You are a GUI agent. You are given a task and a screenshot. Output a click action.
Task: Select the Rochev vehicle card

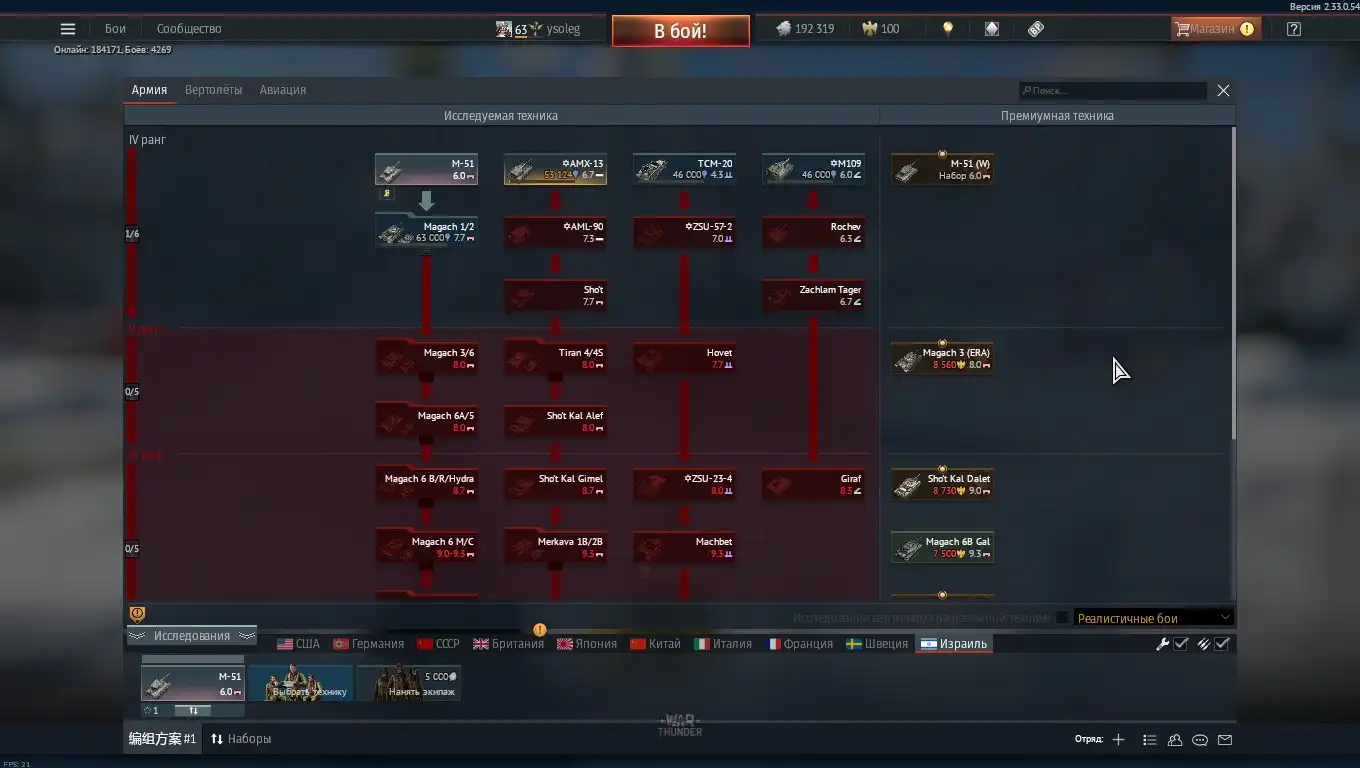point(814,232)
